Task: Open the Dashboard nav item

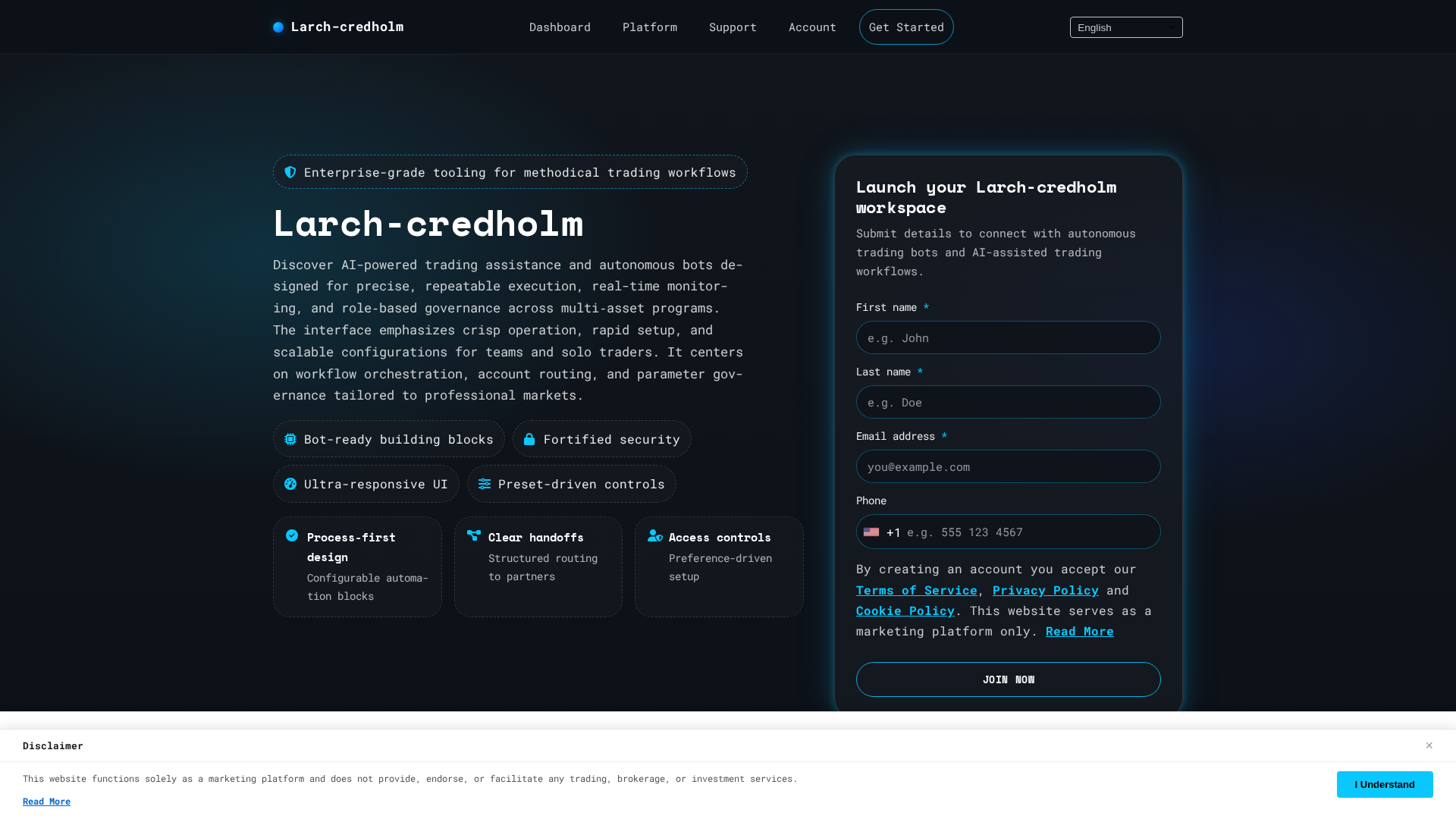Action: pyautogui.click(x=560, y=27)
